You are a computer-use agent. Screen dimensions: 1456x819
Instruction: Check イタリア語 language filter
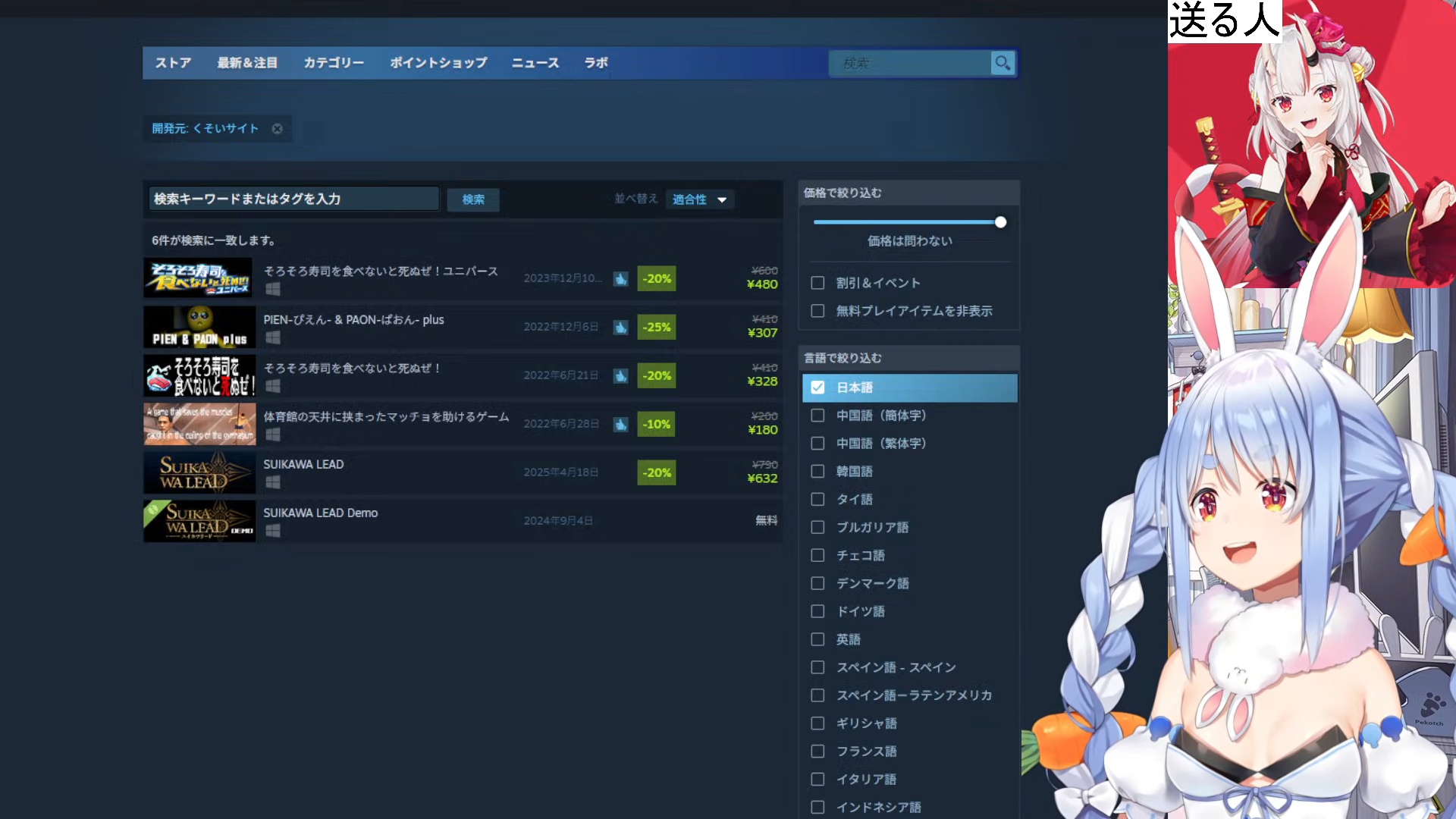coord(817,780)
